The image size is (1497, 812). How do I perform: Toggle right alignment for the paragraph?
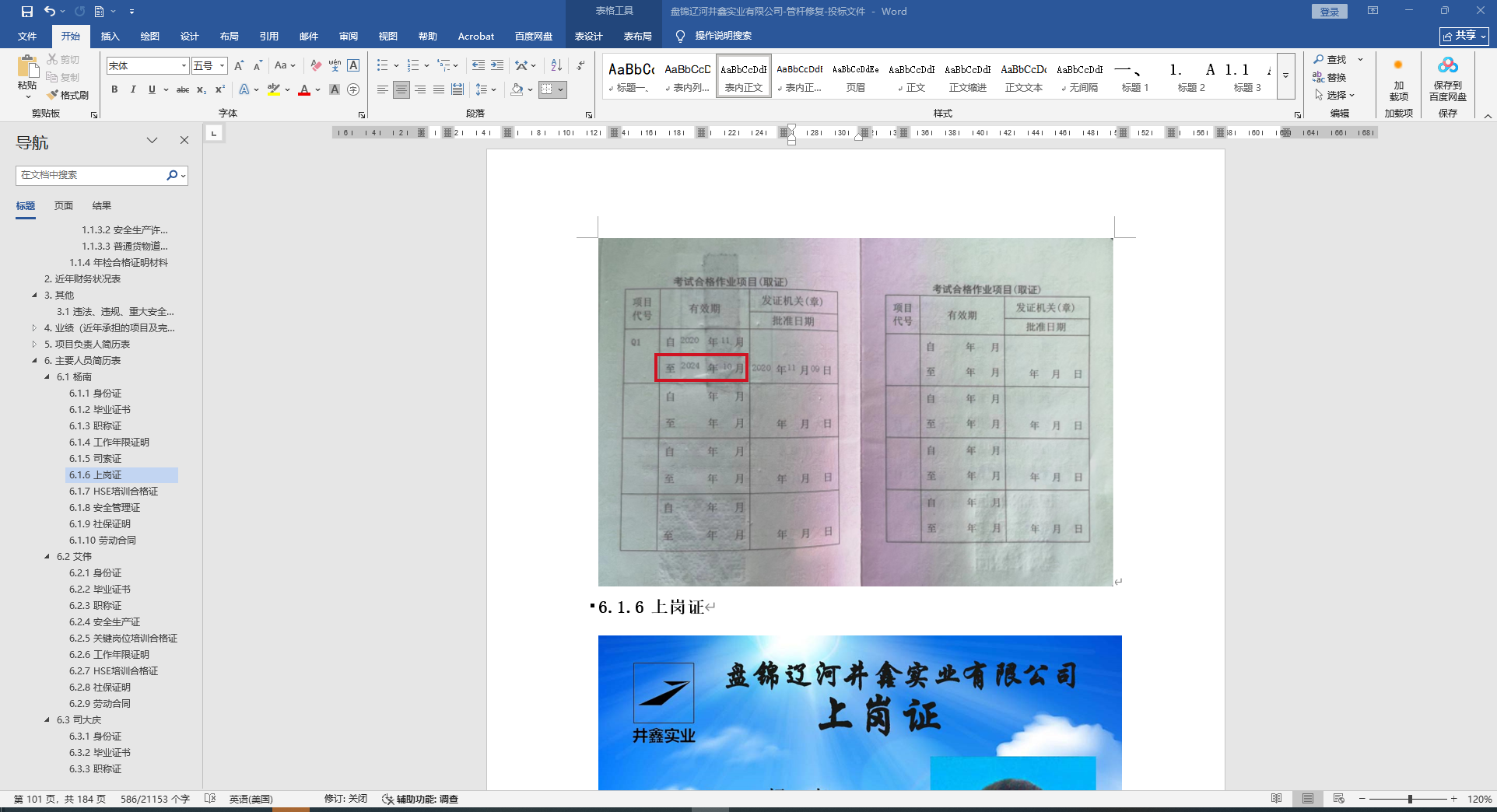pyautogui.click(x=420, y=90)
